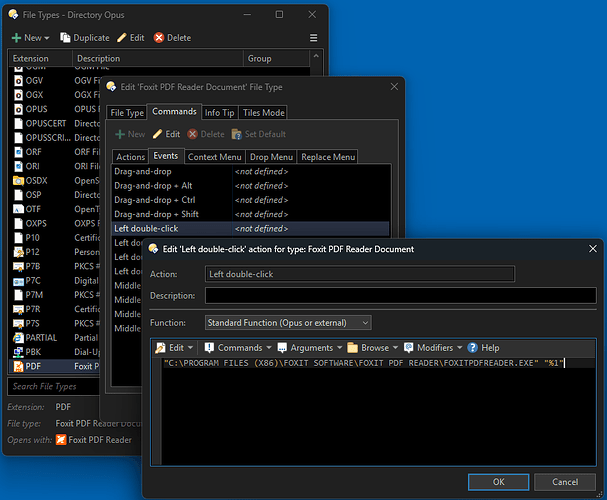The width and height of the screenshot is (607, 500).
Task: Open the Browse dropdown in editor
Action: pyautogui.click(x=373, y=348)
